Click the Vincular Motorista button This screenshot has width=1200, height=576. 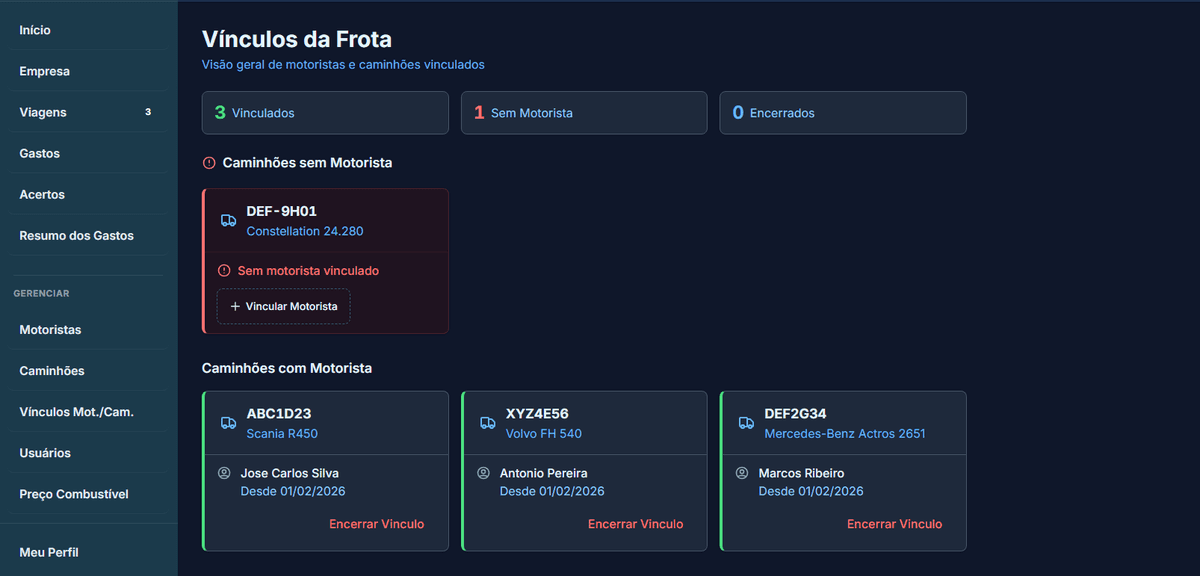point(283,306)
